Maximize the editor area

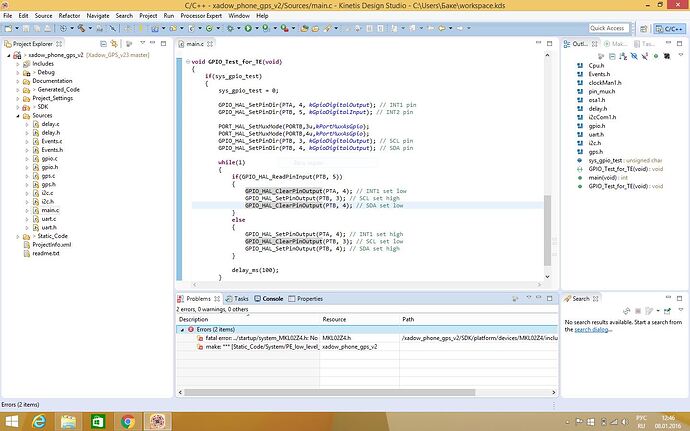pos(550,44)
